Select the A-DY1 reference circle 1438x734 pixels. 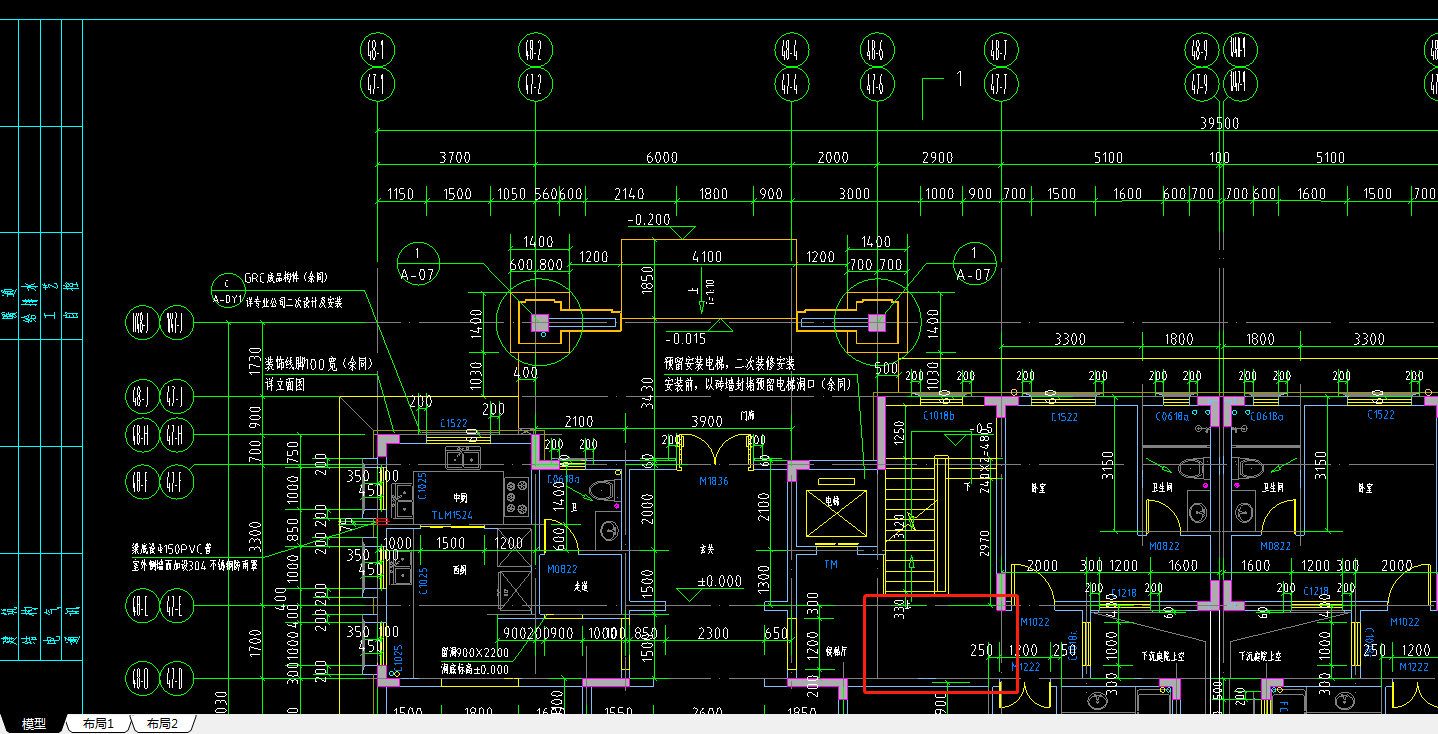pos(227,290)
